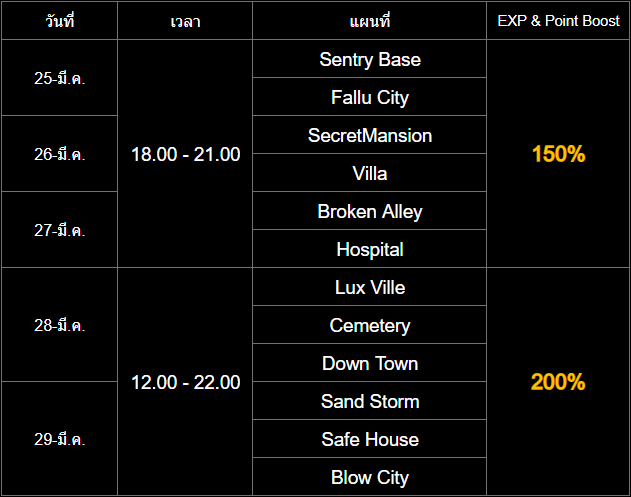Click the Broken Alley map entry

pos(370,212)
